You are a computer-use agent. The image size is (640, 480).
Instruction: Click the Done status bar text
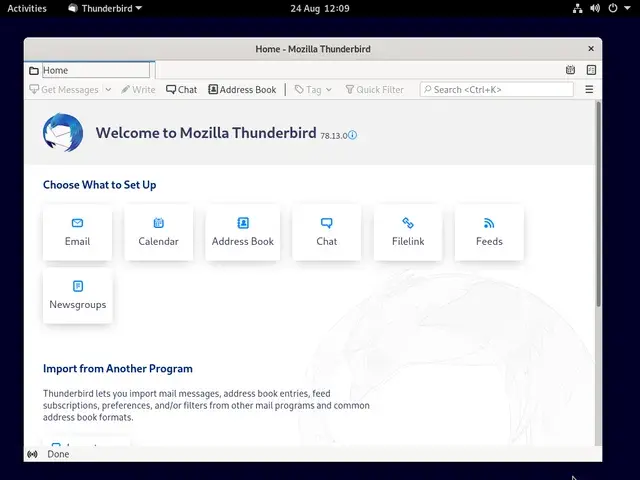58,454
